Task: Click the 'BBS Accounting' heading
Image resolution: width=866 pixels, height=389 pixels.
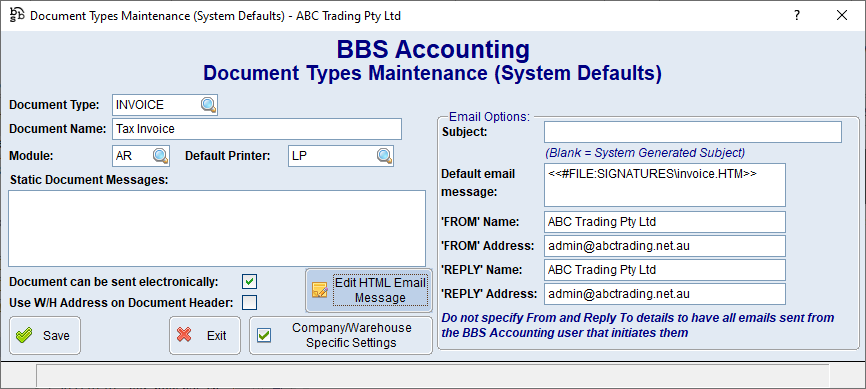Action: click(433, 50)
